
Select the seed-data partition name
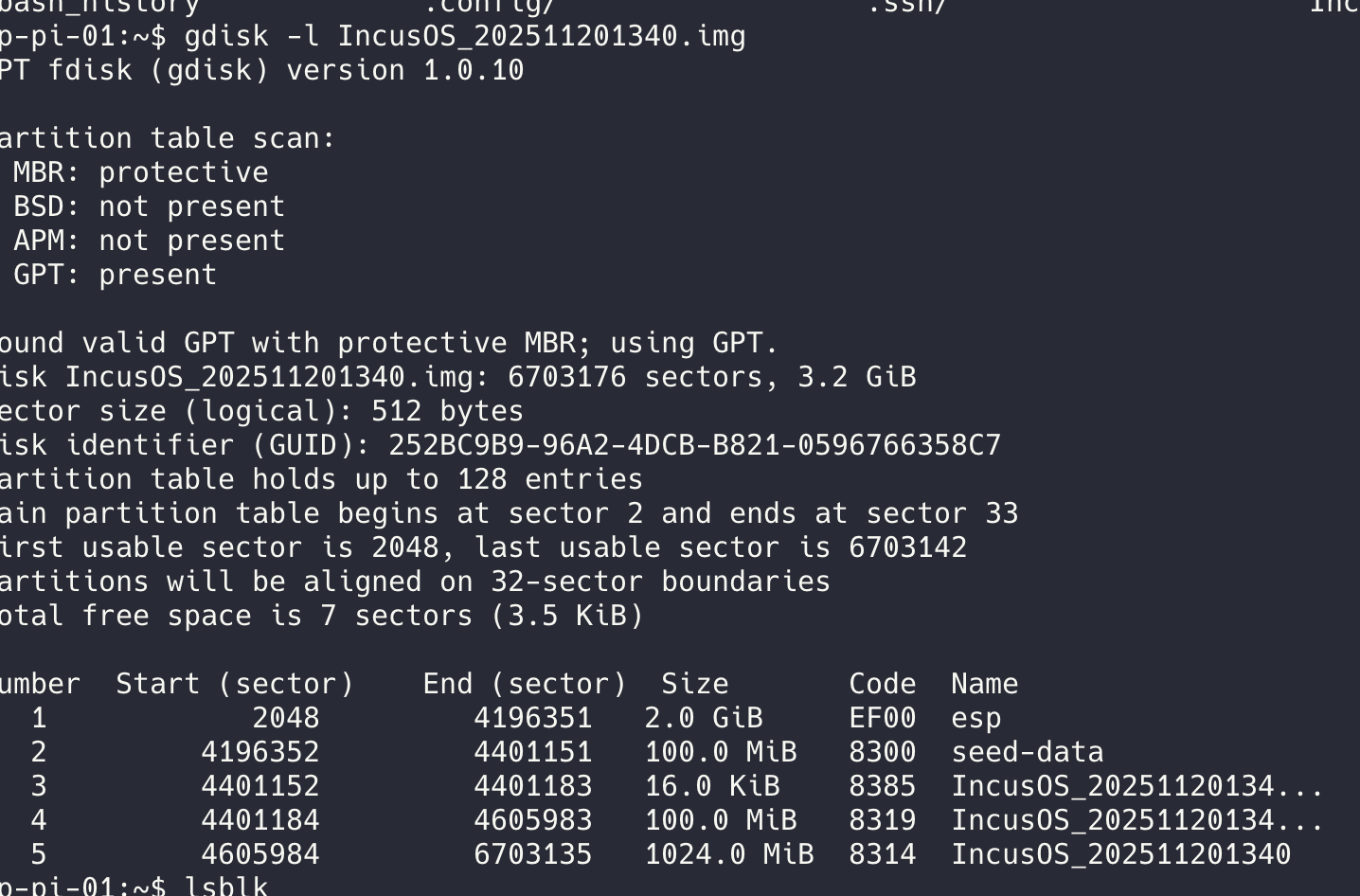tap(1027, 752)
